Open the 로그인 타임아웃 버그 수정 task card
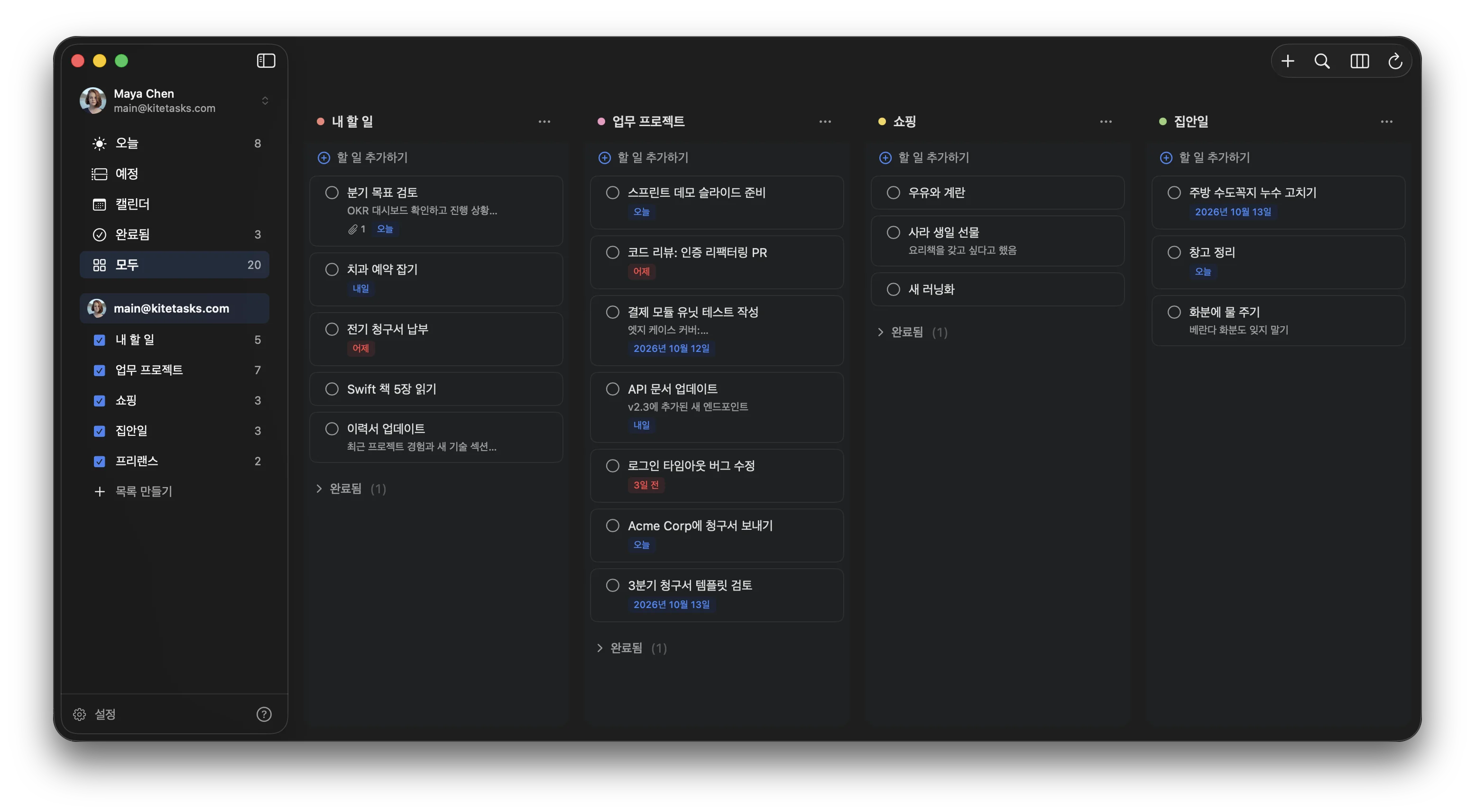This screenshot has width=1475, height=812. [x=716, y=475]
